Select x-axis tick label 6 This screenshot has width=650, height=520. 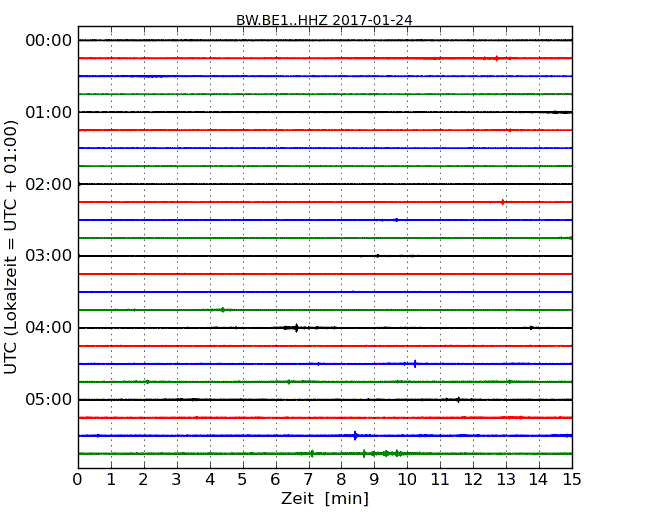coord(275,480)
